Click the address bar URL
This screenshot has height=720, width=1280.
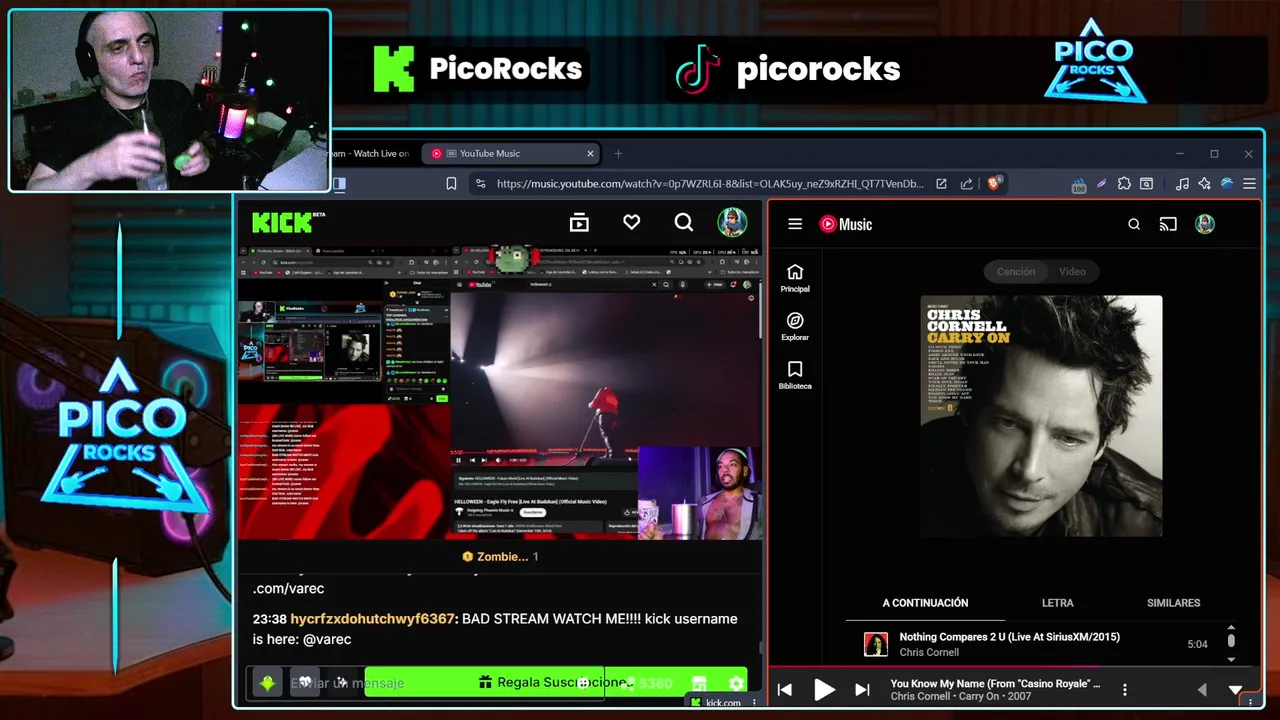click(x=710, y=183)
